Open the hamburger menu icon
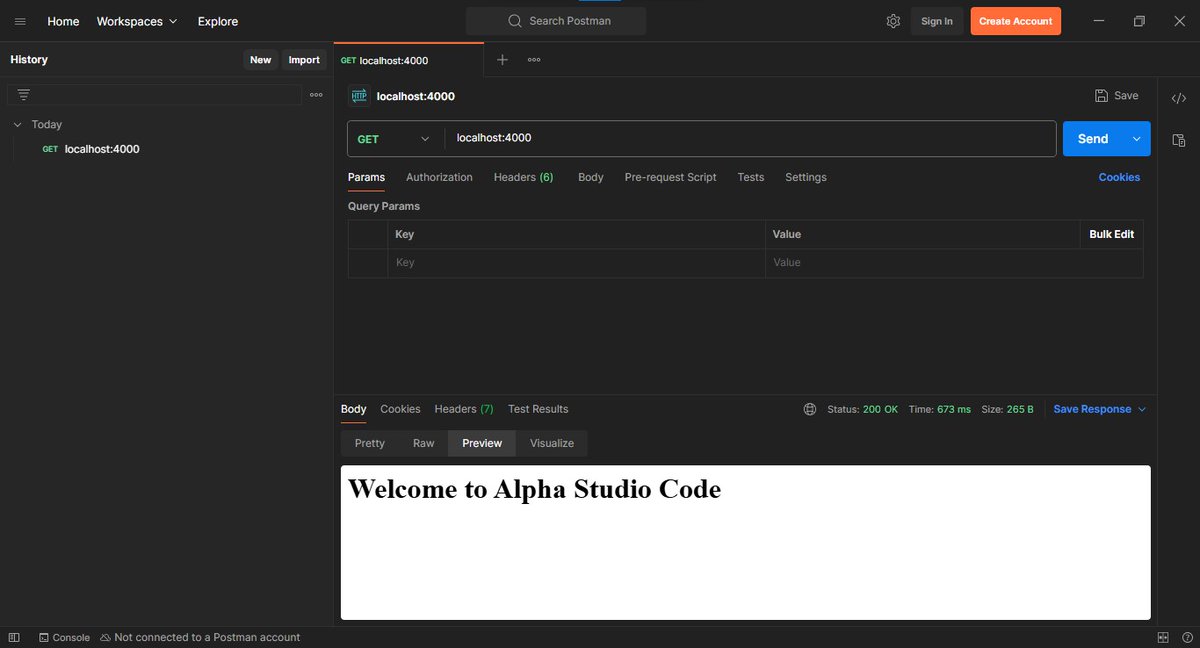Image resolution: width=1200 pixels, height=648 pixels. pyautogui.click(x=20, y=21)
